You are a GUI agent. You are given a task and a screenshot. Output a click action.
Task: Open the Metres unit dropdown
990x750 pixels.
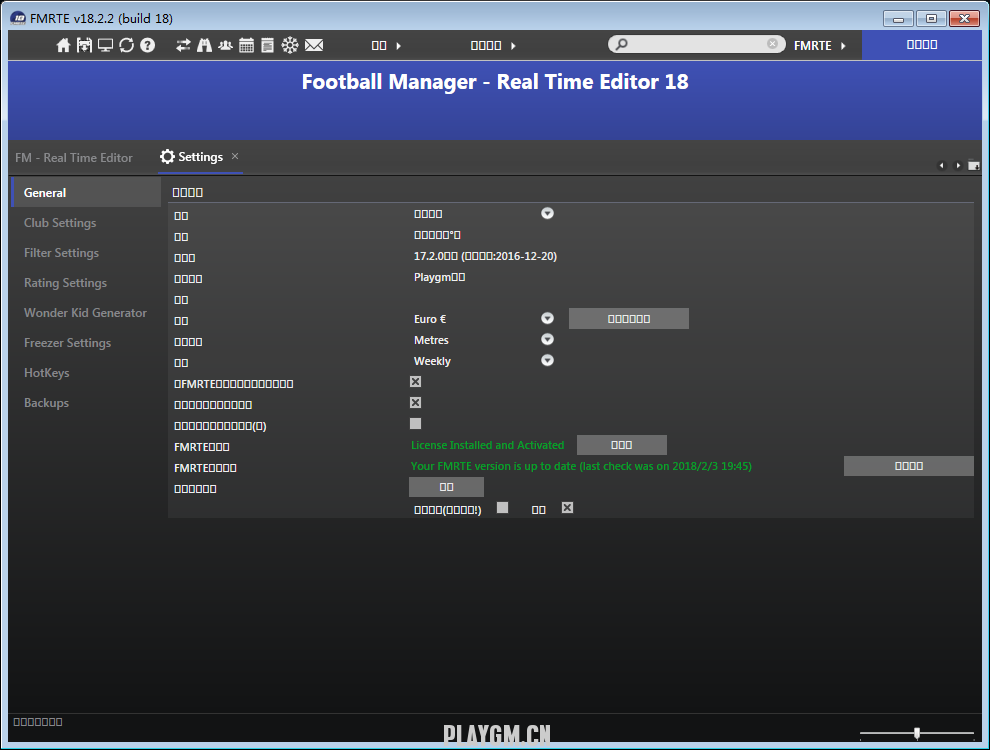click(x=547, y=340)
